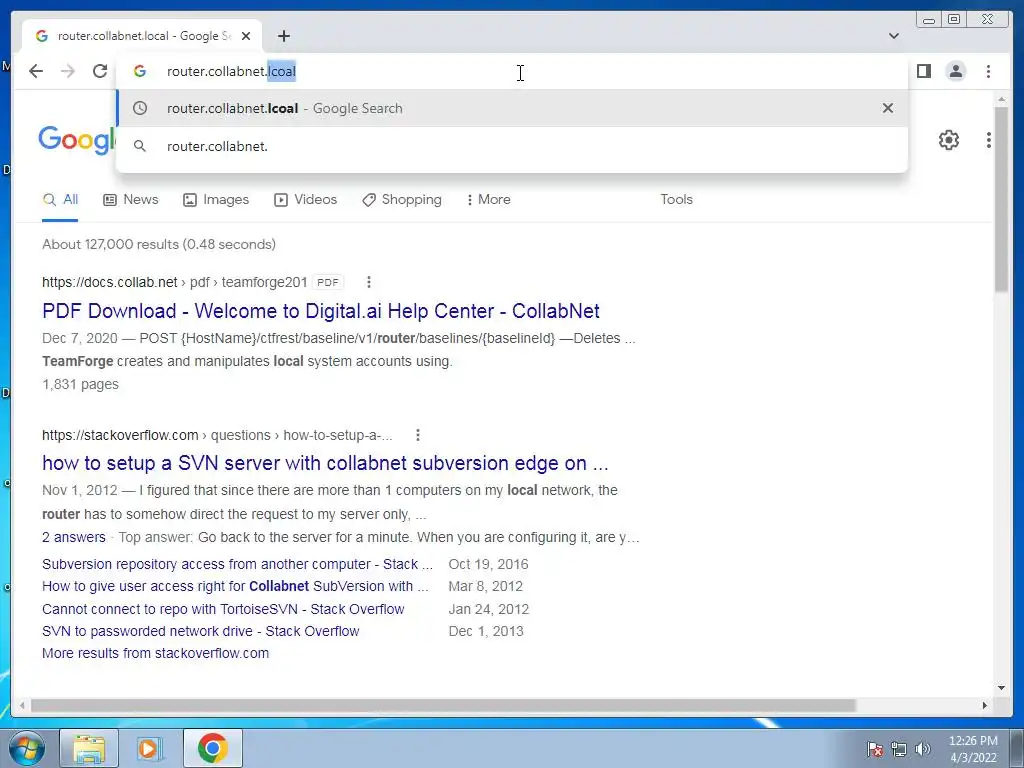
Task: Click the horizontal scroll right arrow
Action: [x=985, y=705]
